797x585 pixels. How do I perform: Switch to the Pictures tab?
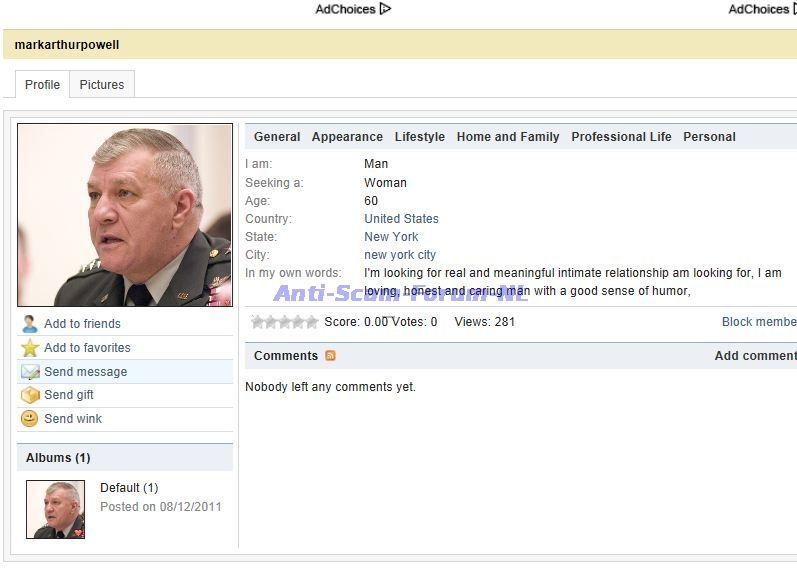[102, 85]
